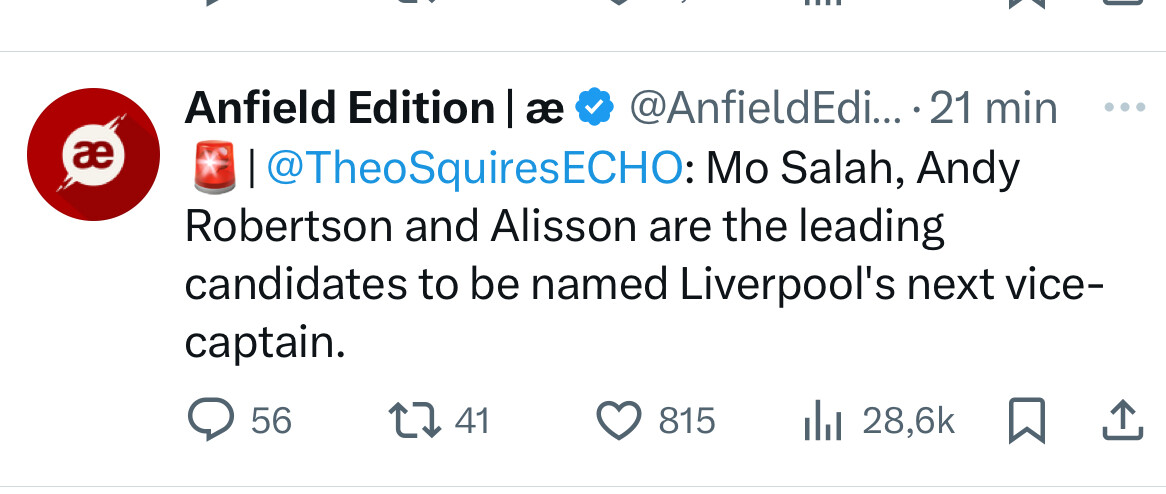Screen dimensions: 1166x494
Task: Click the reply count 56
Action: click(271, 421)
